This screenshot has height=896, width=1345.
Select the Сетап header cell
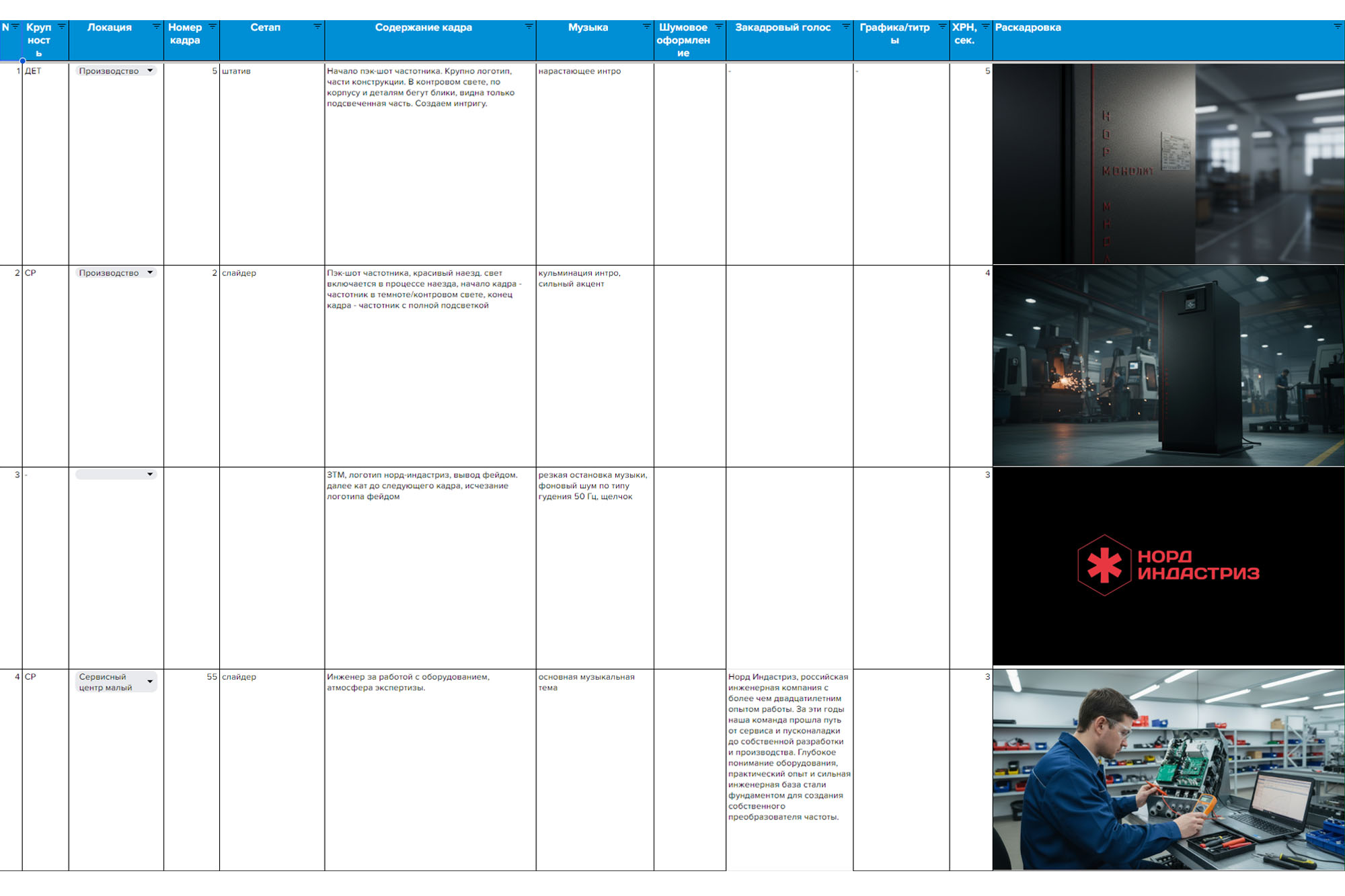pos(272,40)
